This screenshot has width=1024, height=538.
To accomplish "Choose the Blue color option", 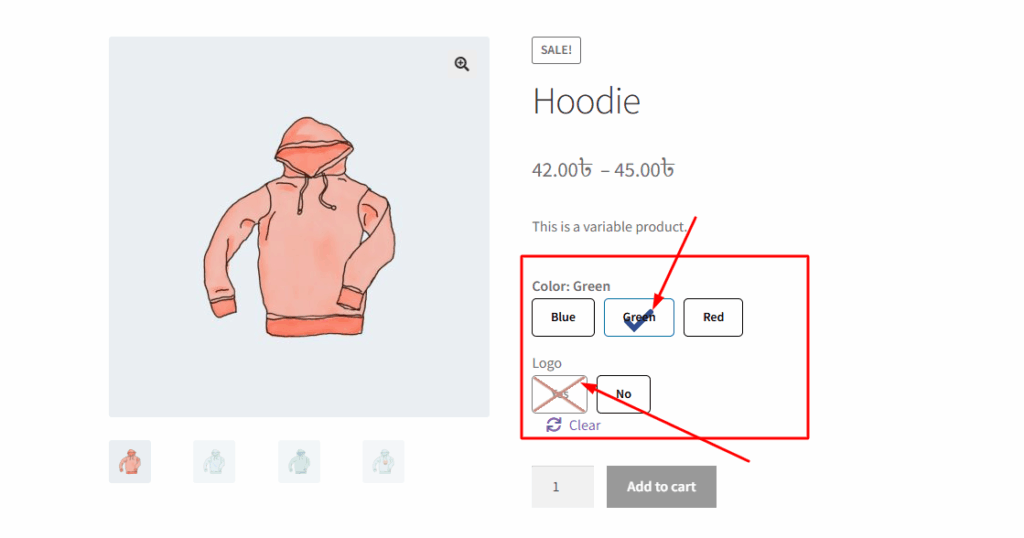I will [x=563, y=317].
